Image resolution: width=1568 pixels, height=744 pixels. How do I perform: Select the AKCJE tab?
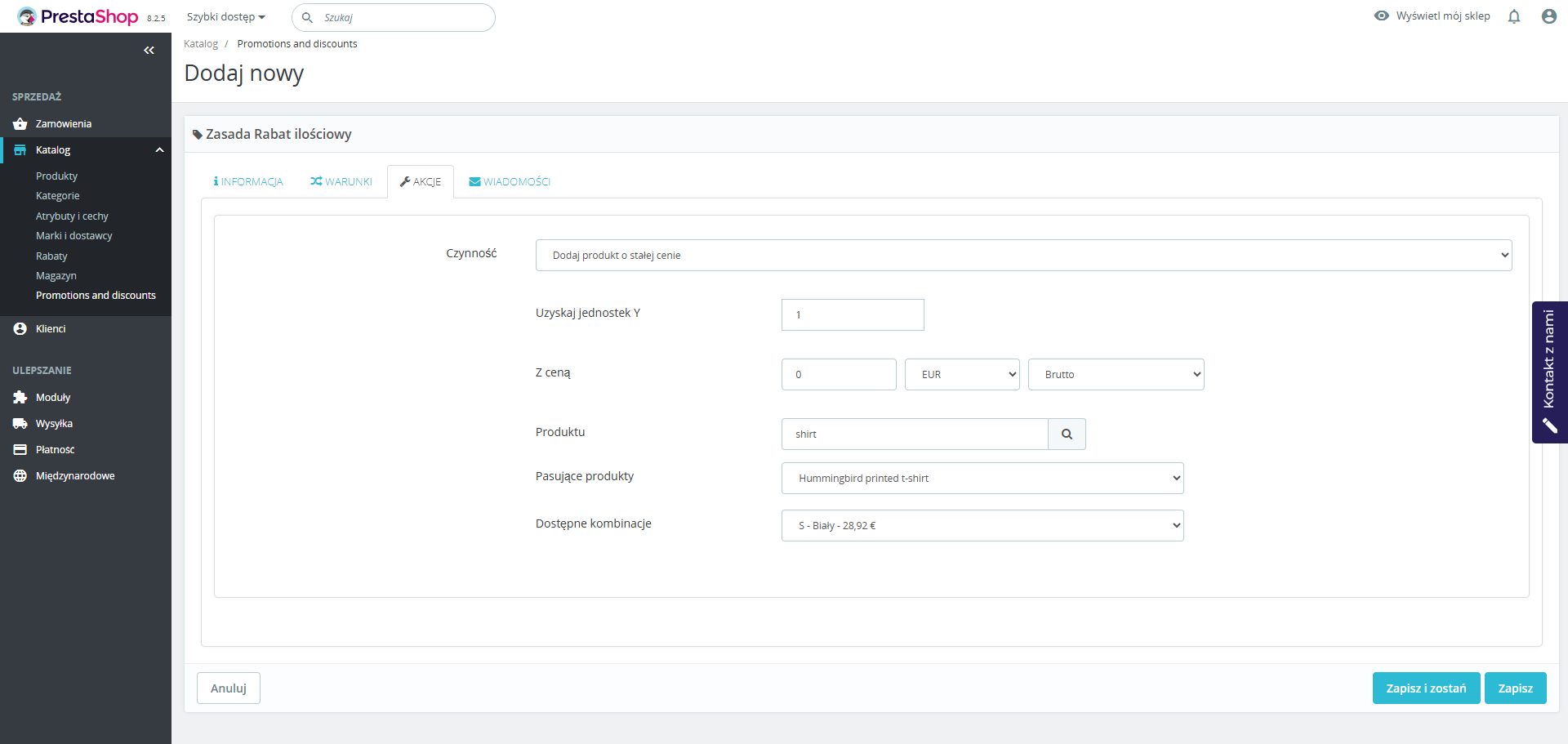pos(421,182)
